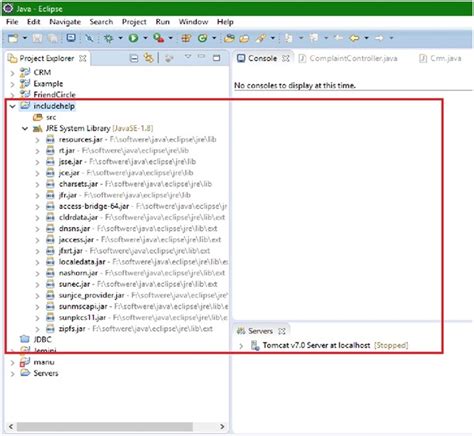Click the horizontal scrollbar right arrow
The width and height of the screenshot is (474, 436).
(x=222, y=427)
